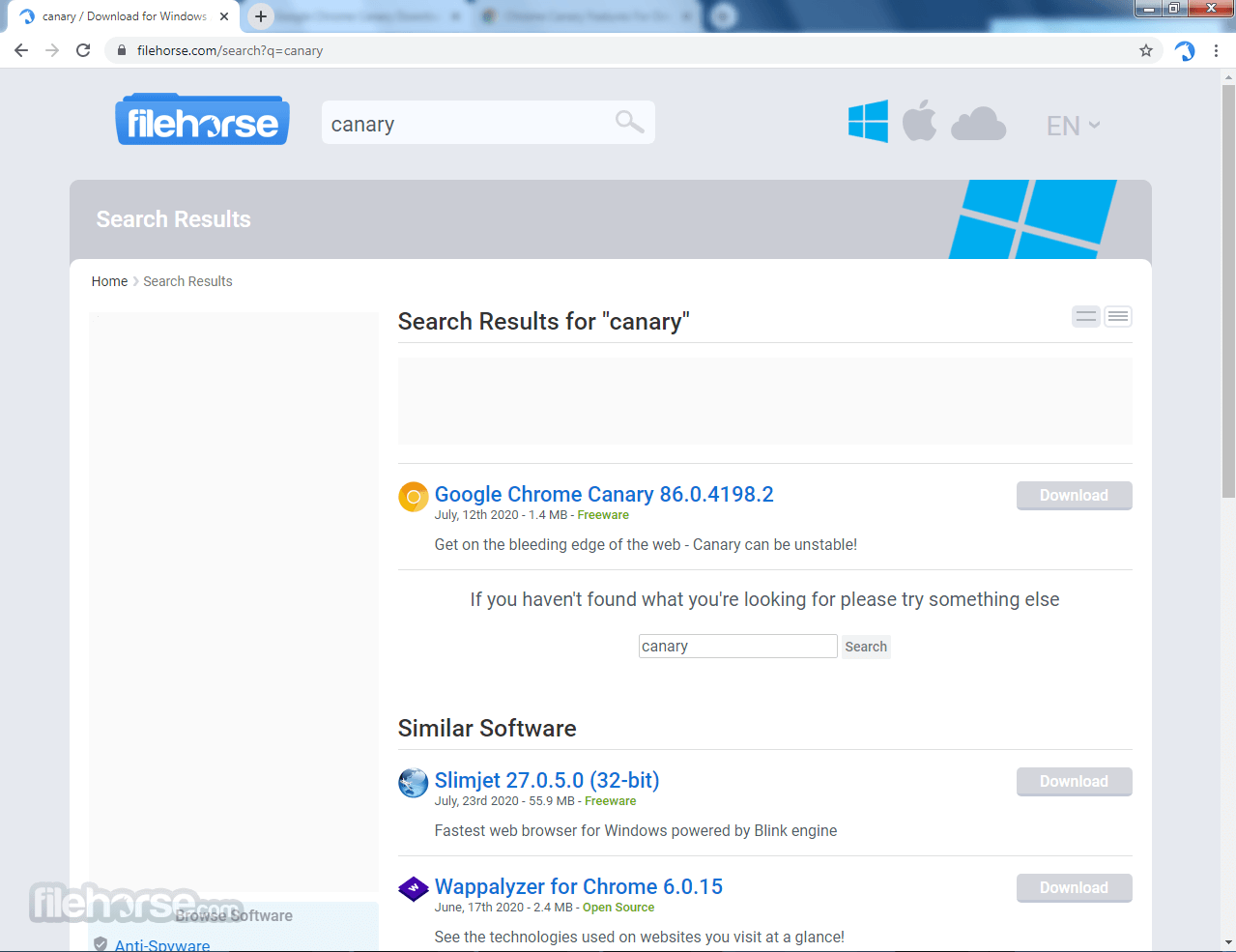Viewport: 1236px width, 952px height.
Task: Select the cloud web apps icon
Action: click(x=978, y=125)
